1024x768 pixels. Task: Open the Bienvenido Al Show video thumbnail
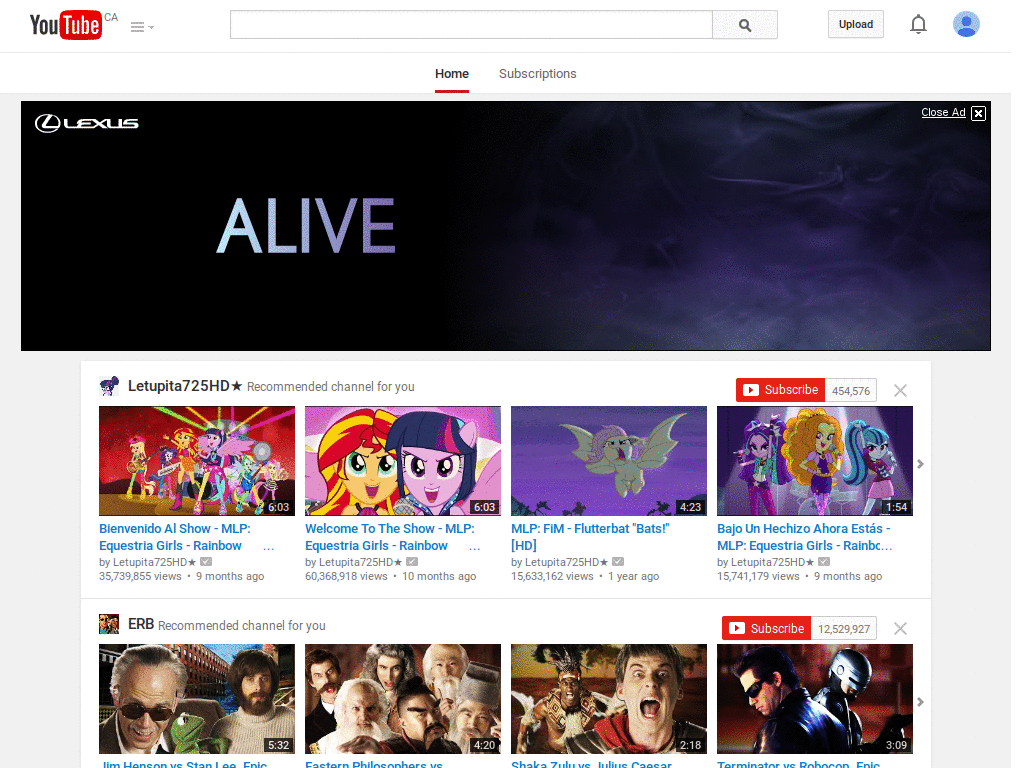(x=197, y=461)
